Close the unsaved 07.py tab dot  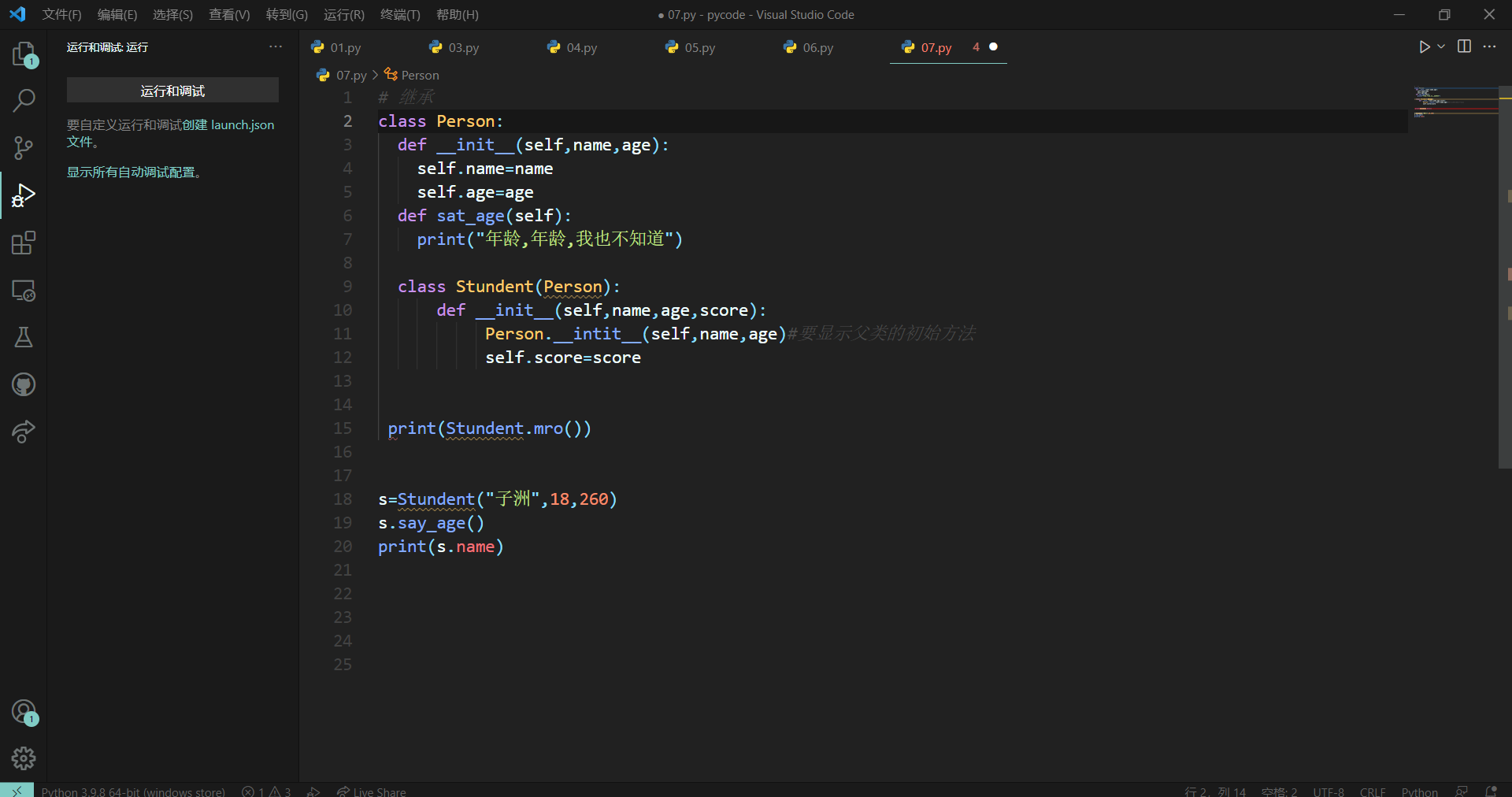(993, 46)
